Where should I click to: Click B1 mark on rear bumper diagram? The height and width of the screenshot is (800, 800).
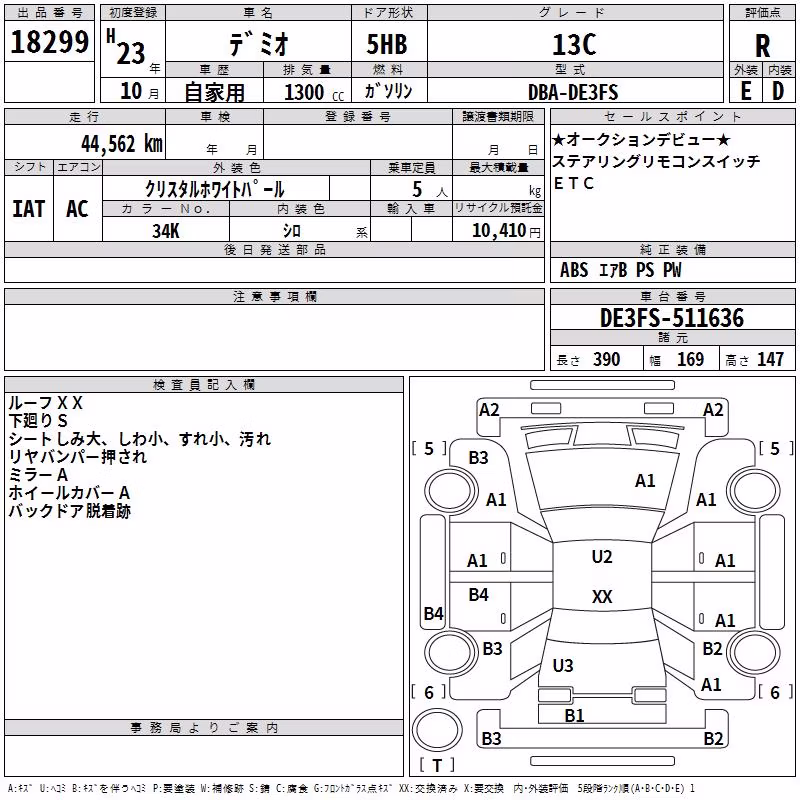574,716
